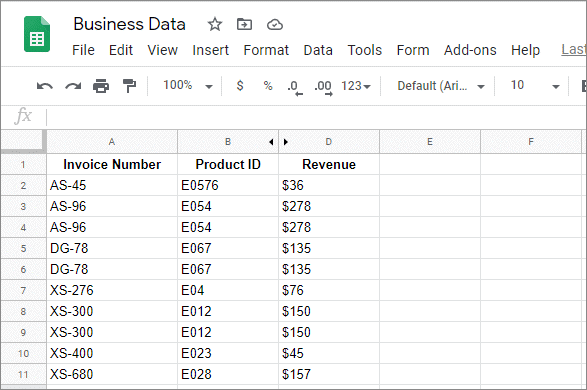Screen dimensions: 587x390
Task: Open the 123 number formats dropdown
Action: pos(356,86)
